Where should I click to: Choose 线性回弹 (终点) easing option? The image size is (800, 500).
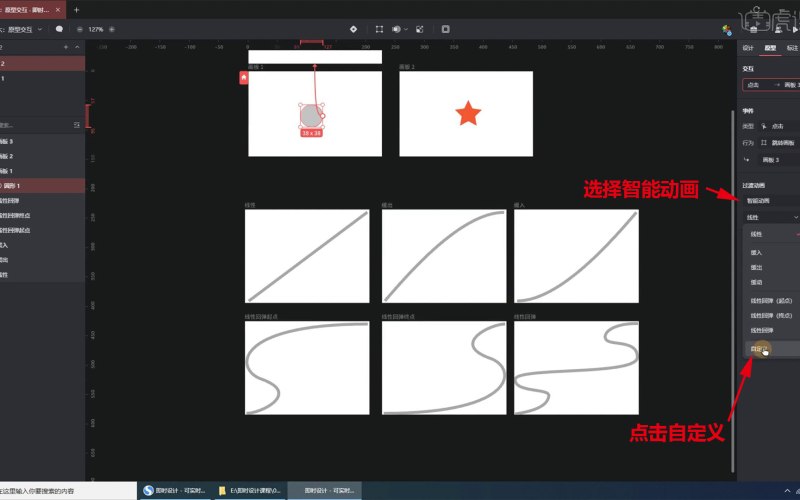772,316
